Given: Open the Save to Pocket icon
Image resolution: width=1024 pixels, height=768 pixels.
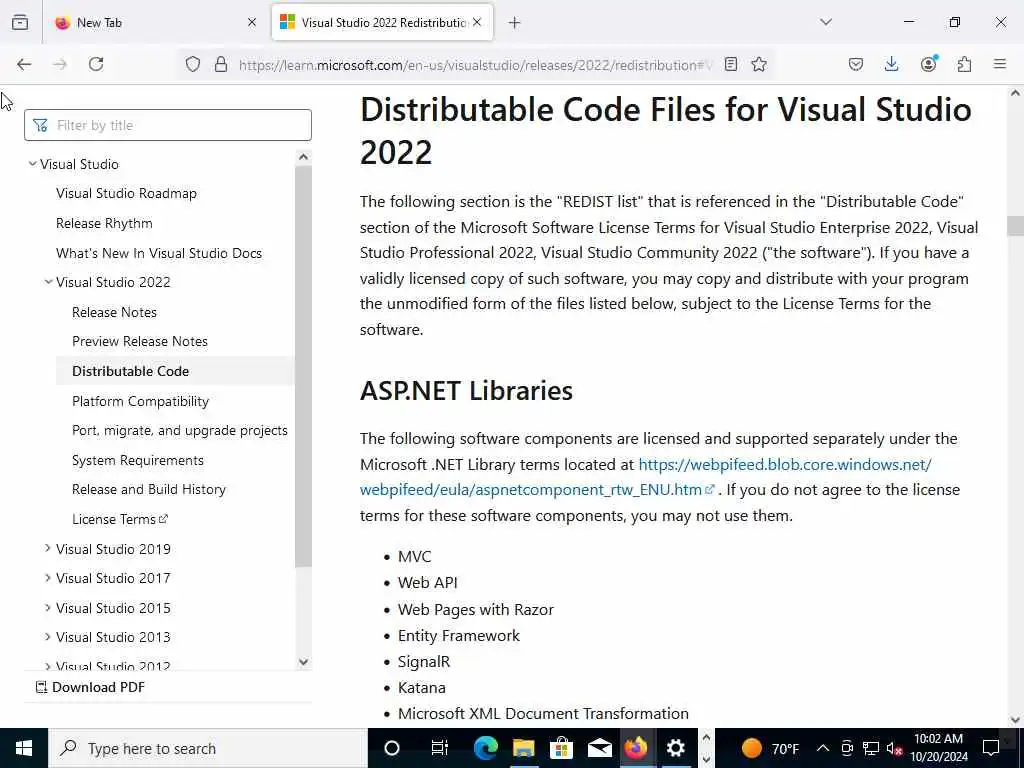Looking at the screenshot, I should pos(856,64).
